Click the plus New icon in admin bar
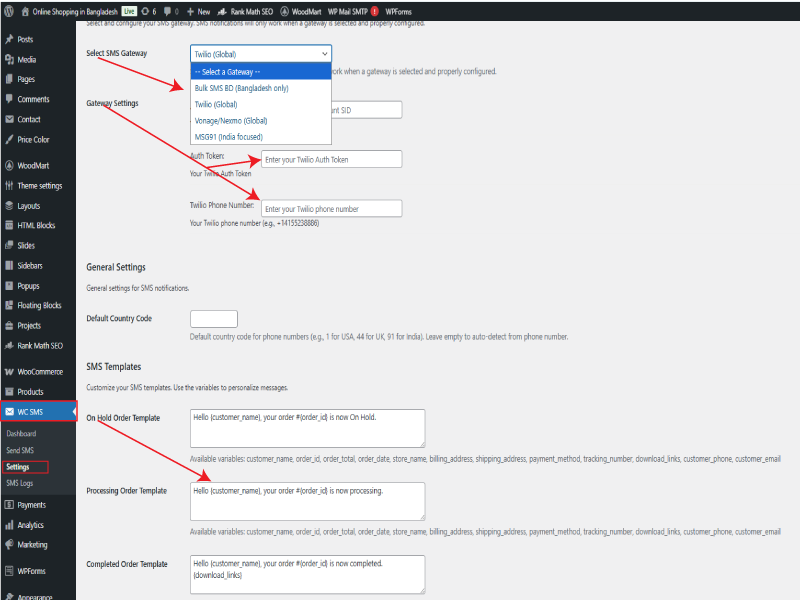800x600 pixels. point(190,11)
